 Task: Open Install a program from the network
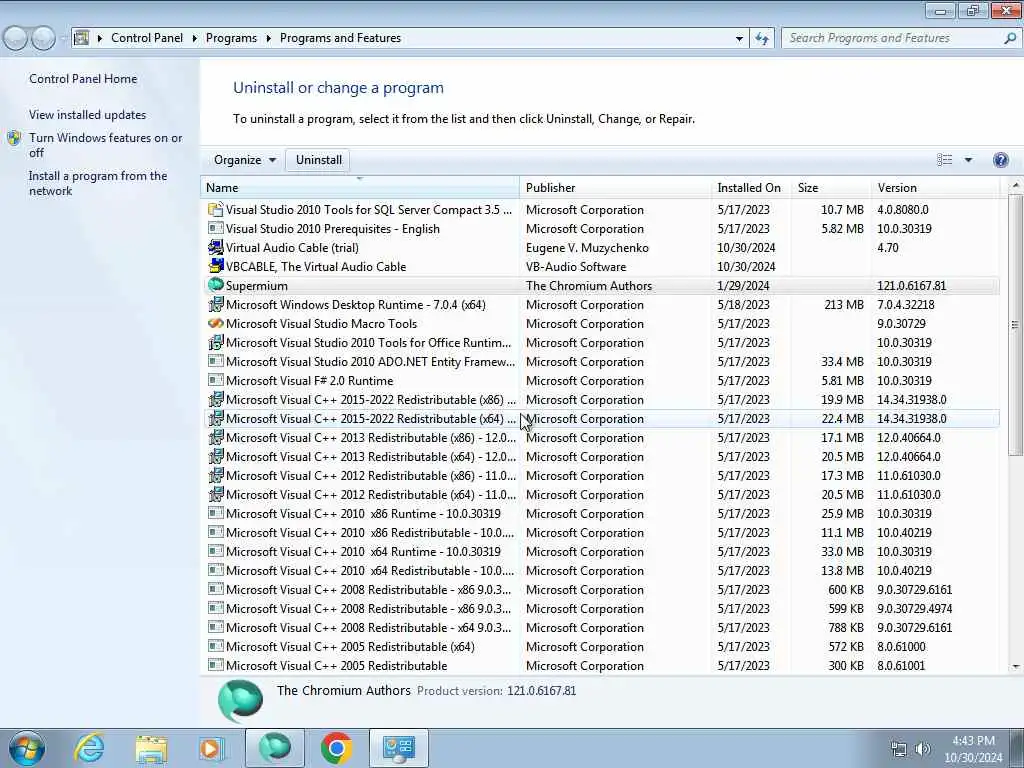coord(98,184)
